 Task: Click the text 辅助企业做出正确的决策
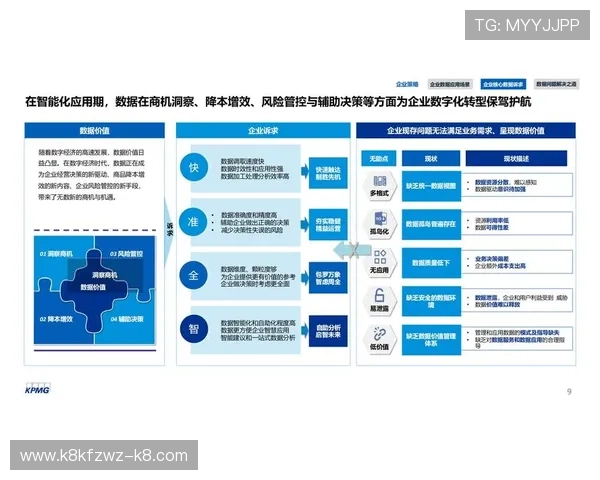click(x=255, y=223)
